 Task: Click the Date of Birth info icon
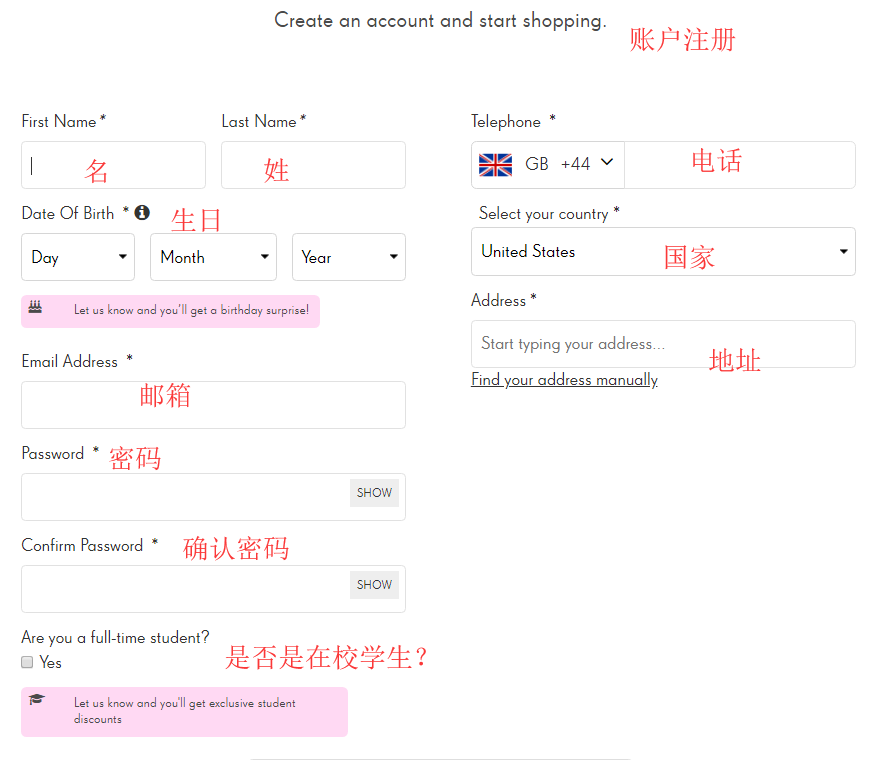coord(142,212)
